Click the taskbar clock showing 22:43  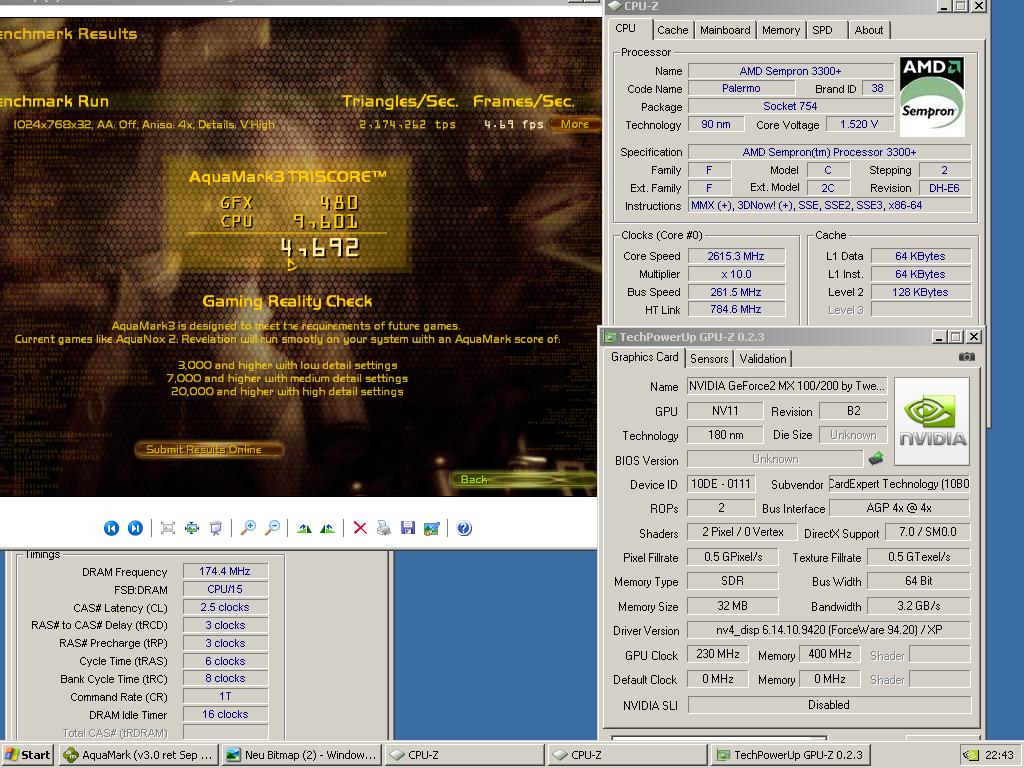(x=999, y=755)
